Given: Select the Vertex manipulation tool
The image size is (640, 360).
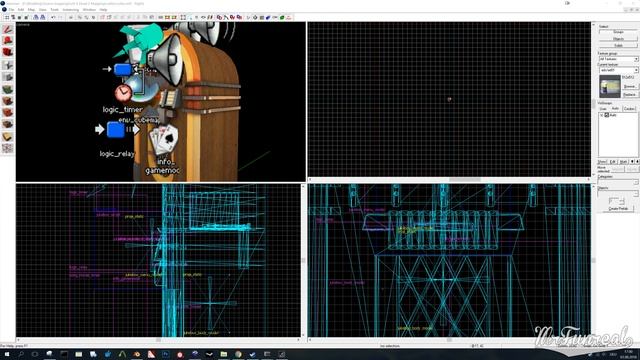Looking at the screenshot, I should click(x=7, y=148).
